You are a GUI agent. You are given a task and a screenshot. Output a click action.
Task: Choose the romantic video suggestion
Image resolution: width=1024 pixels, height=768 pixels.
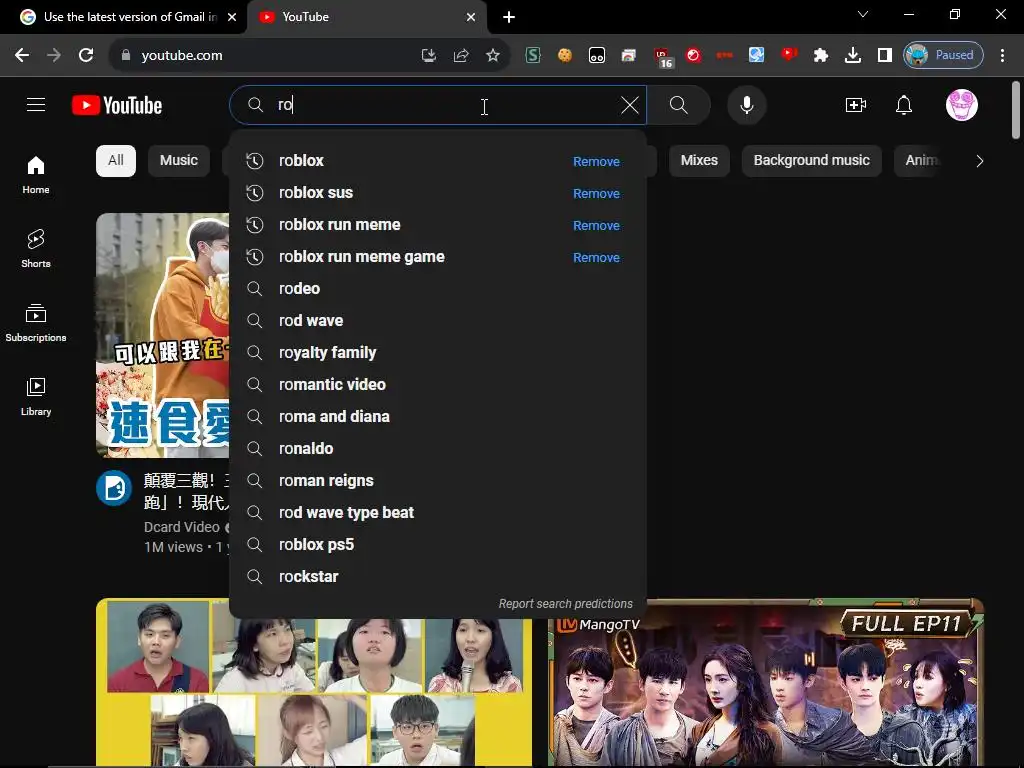(438, 385)
